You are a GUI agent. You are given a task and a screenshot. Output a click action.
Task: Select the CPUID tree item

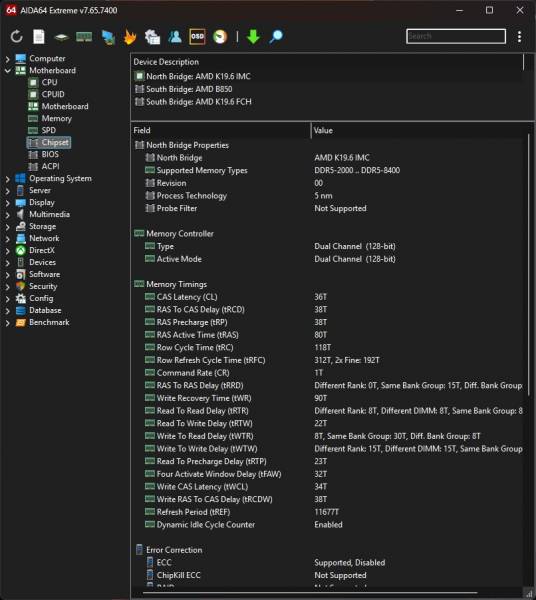(46, 95)
